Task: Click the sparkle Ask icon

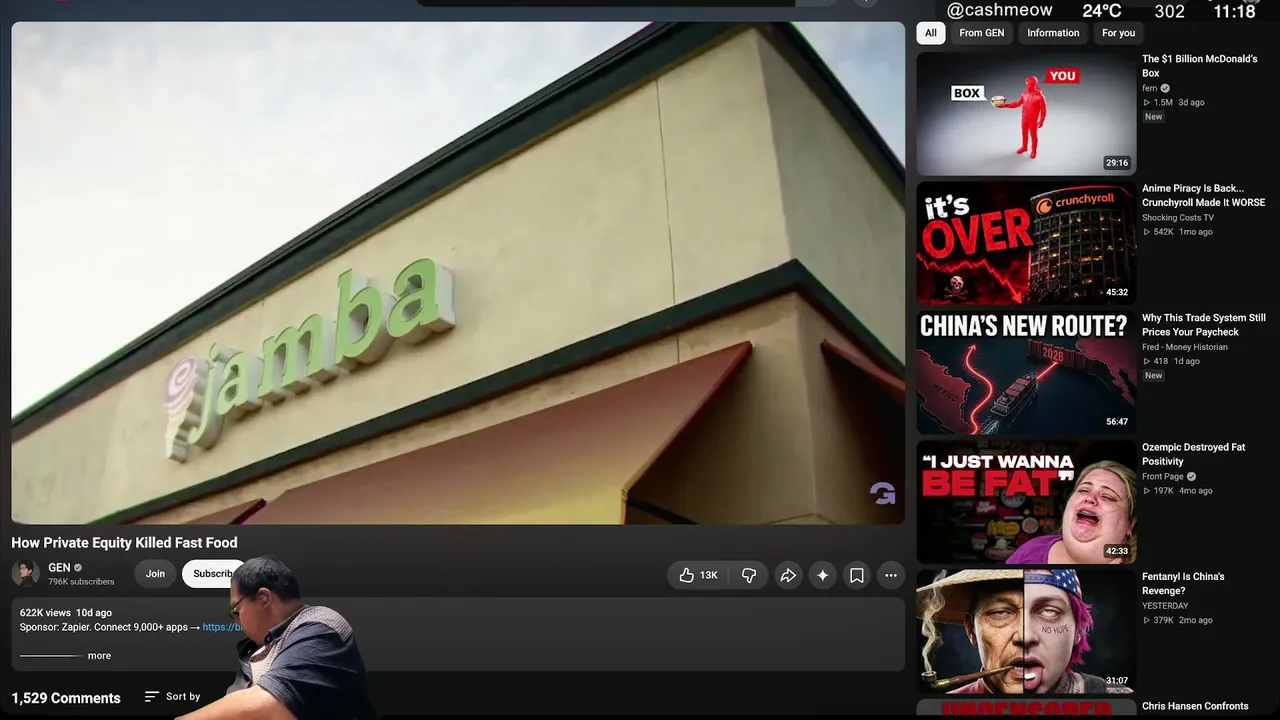Action: [x=822, y=575]
